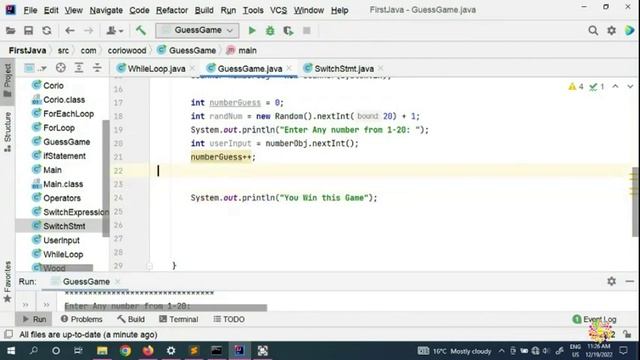Go to previous highlighted error arrow
This screenshot has width=640, height=360.
point(616,87)
